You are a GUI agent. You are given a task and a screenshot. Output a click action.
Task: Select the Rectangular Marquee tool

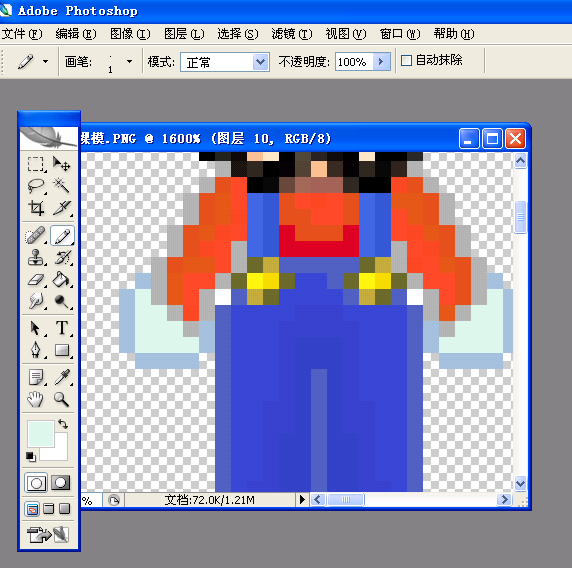tap(36, 164)
